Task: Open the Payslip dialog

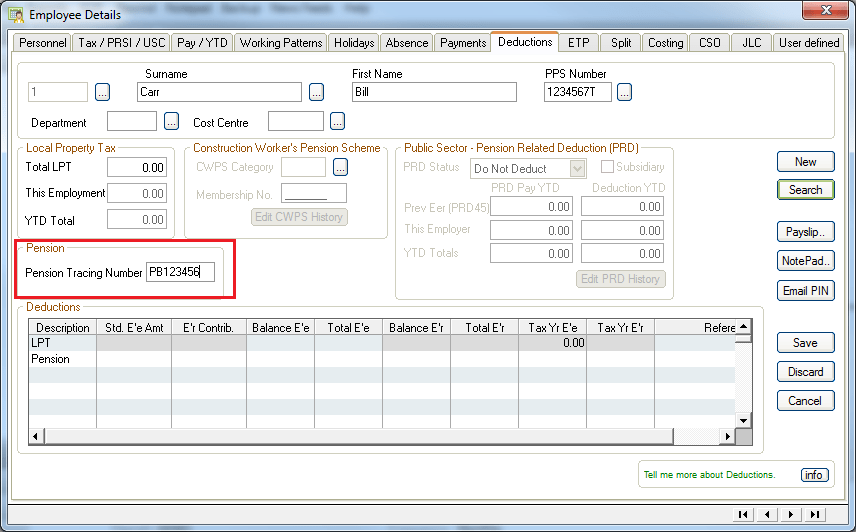Action: click(x=806, y=232)
